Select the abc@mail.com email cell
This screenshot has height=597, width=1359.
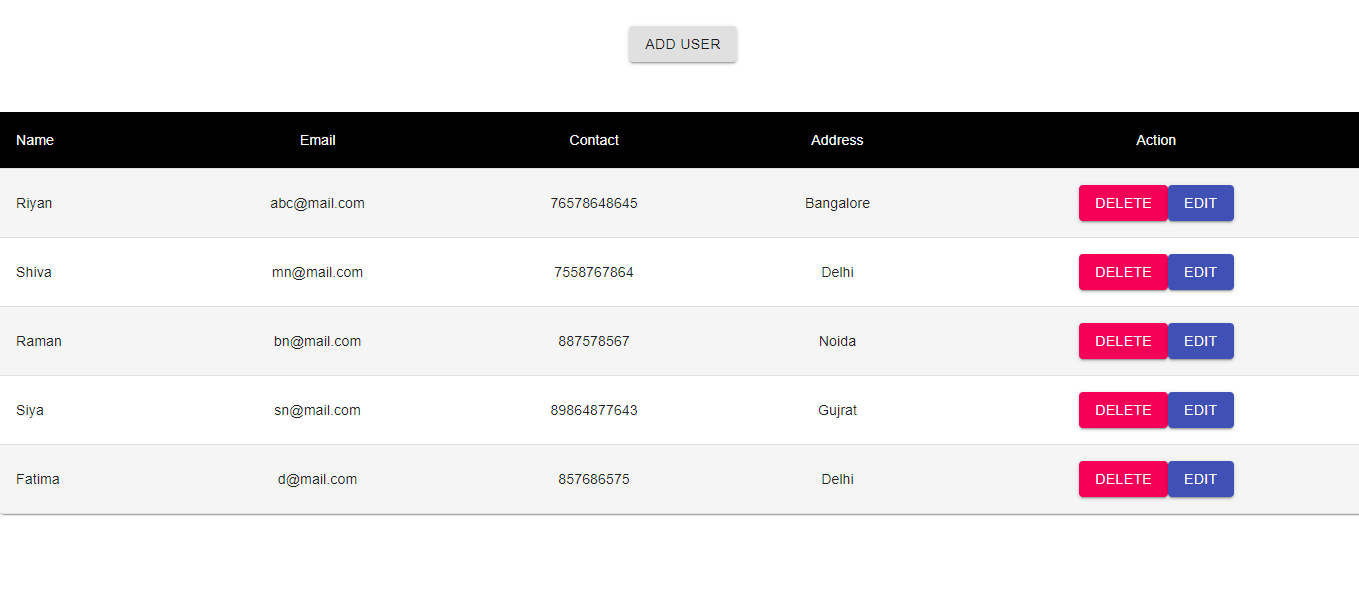317,203
